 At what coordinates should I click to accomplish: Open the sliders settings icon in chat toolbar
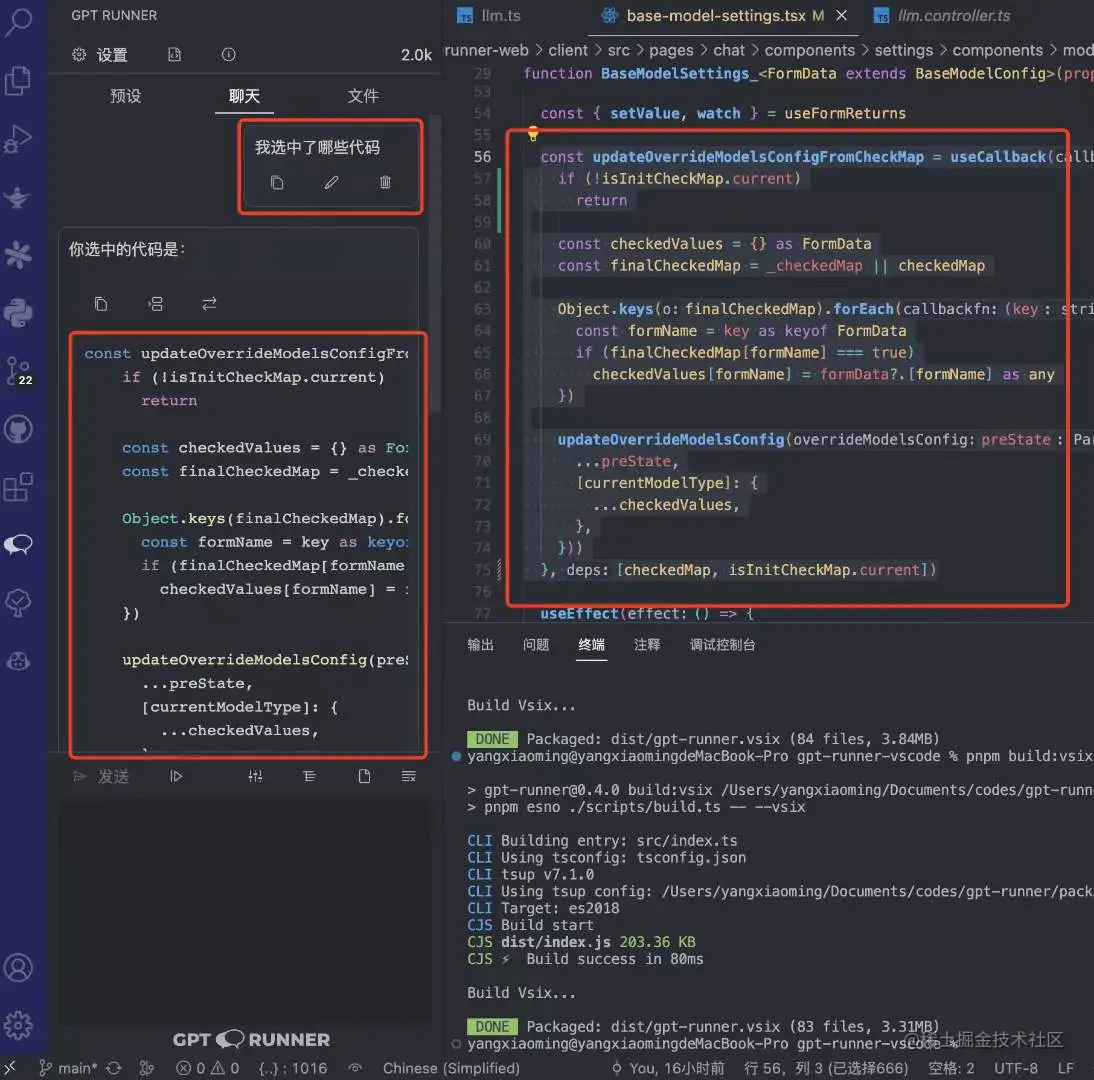(255, 776)
